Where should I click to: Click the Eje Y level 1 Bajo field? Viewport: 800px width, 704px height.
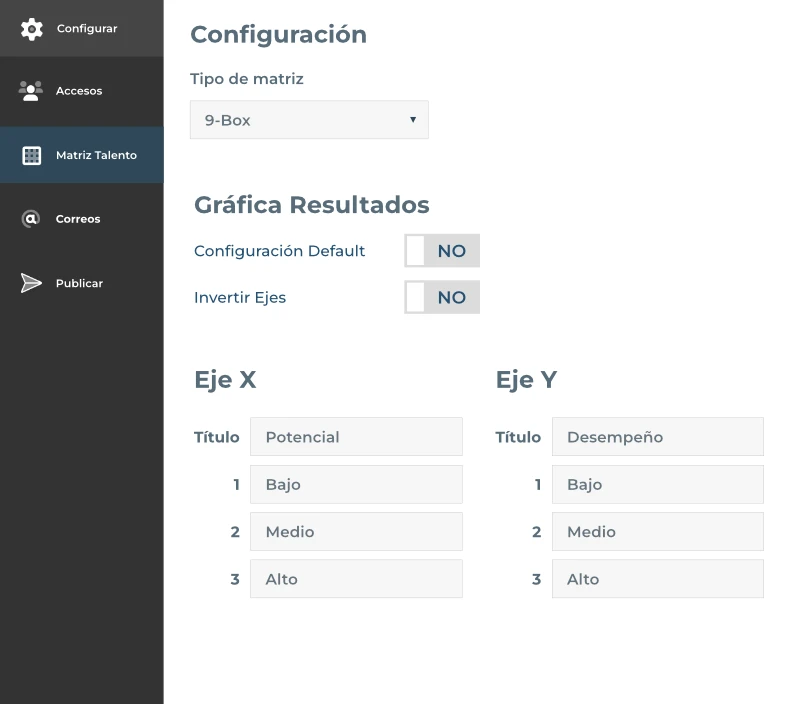click(657, 484)
